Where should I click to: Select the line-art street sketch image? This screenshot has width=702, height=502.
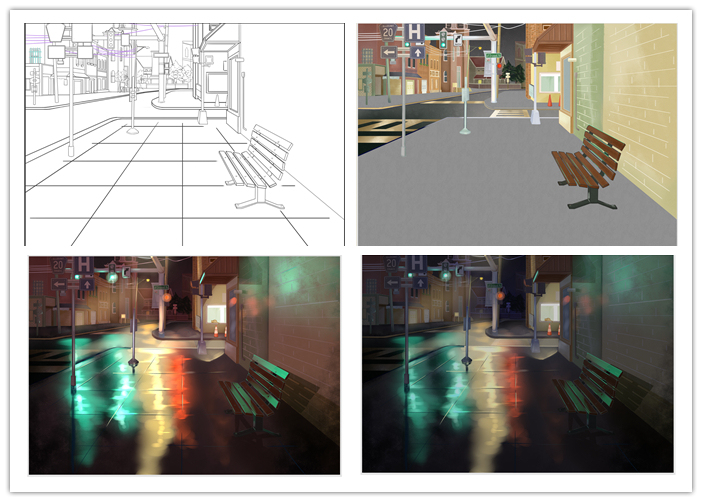184,134
